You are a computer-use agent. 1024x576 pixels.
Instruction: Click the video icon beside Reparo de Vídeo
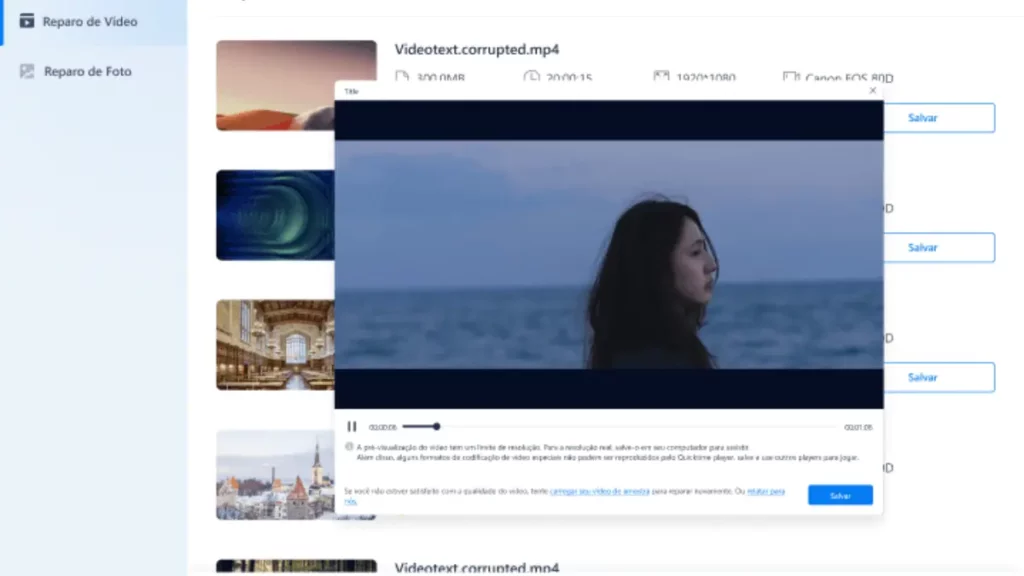click(27, 21)
